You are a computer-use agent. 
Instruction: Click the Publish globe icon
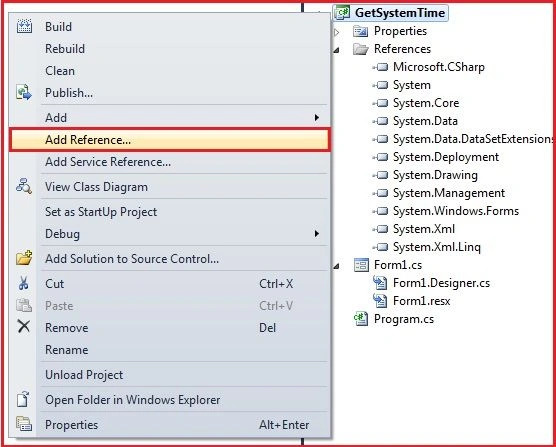tap(24, 93)
